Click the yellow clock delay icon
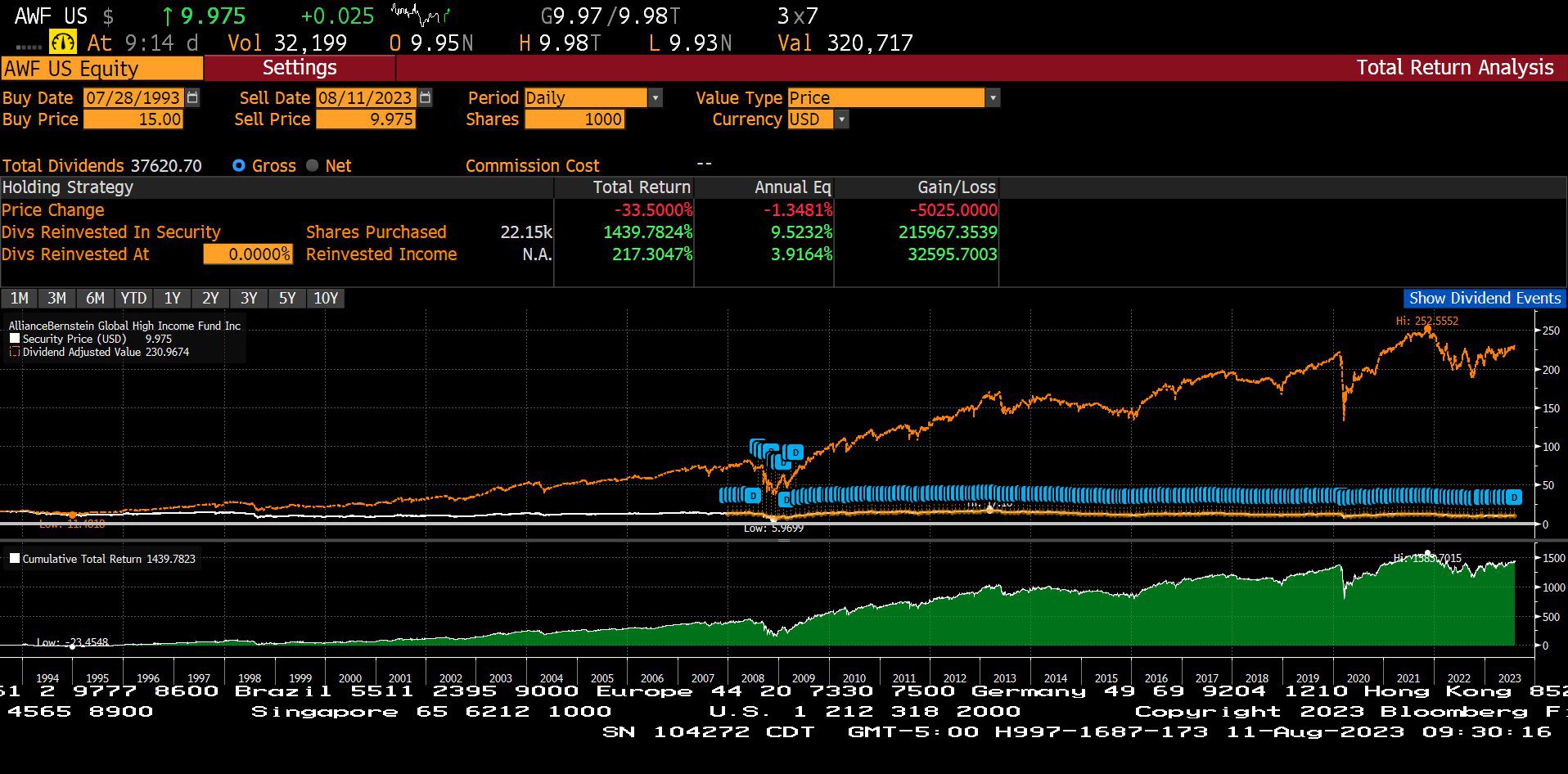This screenshot has height=774, width=1568. coord(63,42)
